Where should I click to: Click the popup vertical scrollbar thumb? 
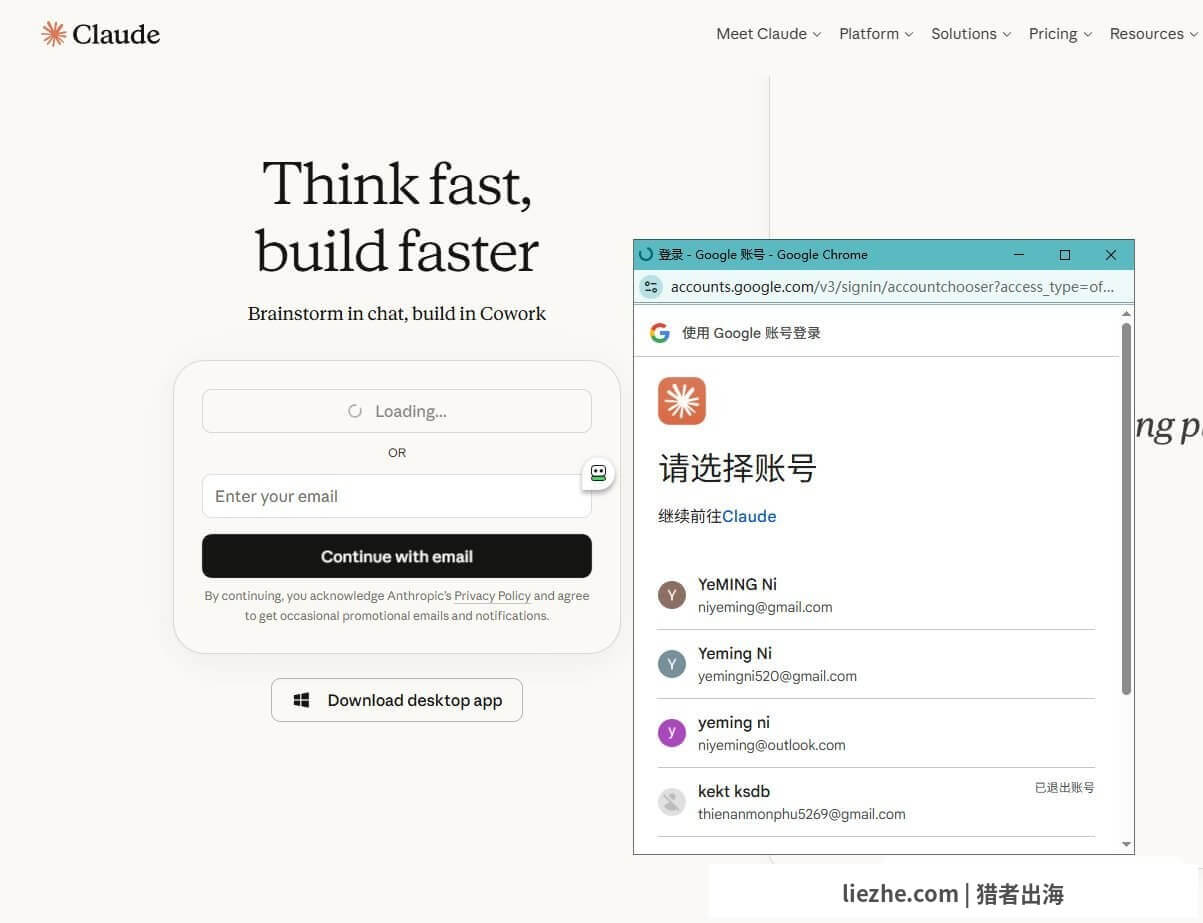1126,508
